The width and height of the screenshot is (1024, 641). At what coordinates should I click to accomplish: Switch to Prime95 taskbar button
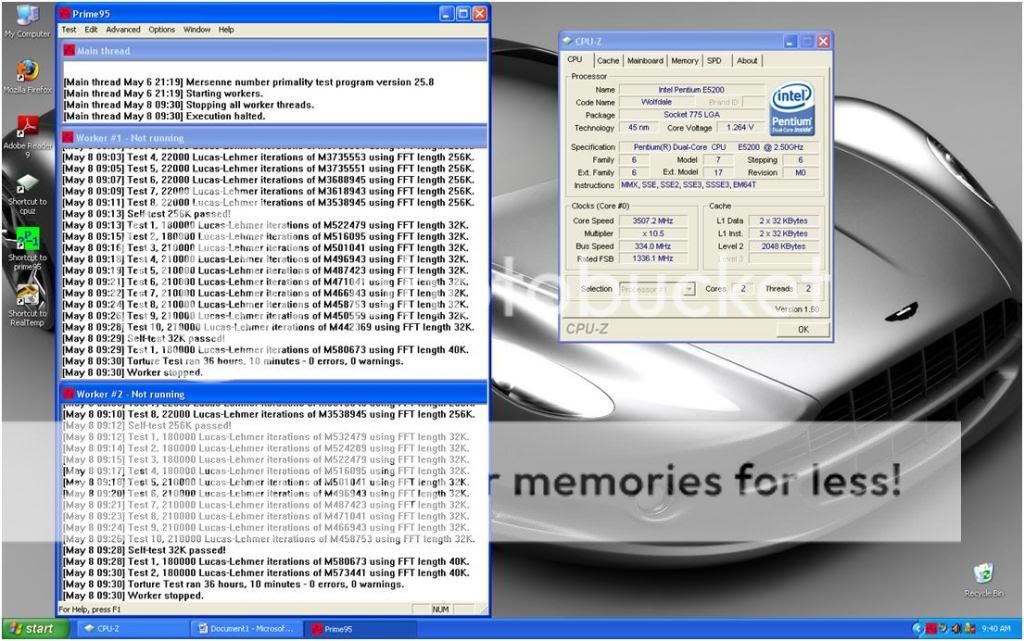pos(360,629)
